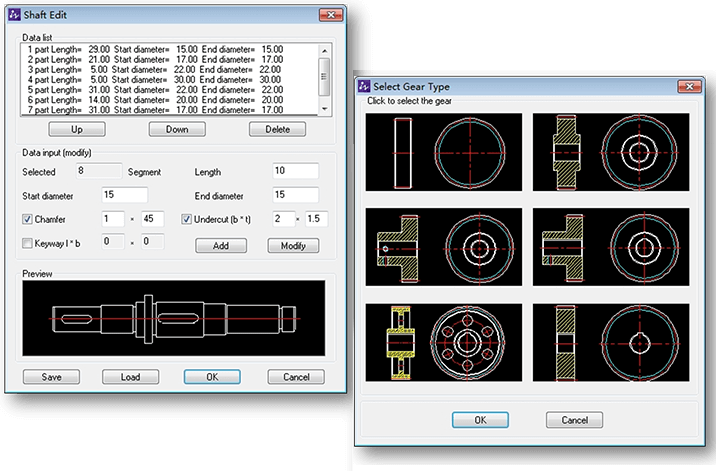Delete the selected shaft segment
Screen dimensions: 716x471
pyautogui.click(x=277, y=130)
